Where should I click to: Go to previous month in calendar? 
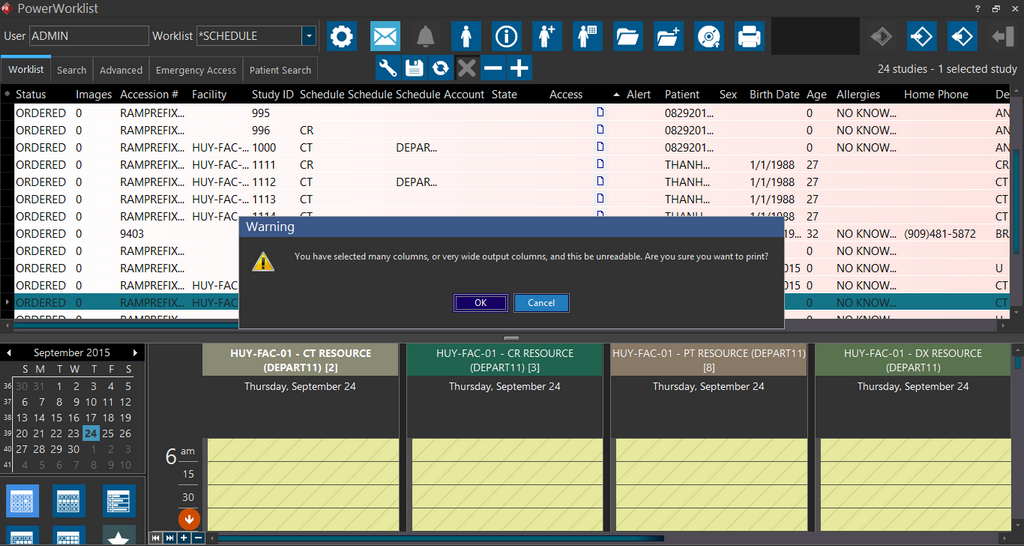tap(11, 353)
